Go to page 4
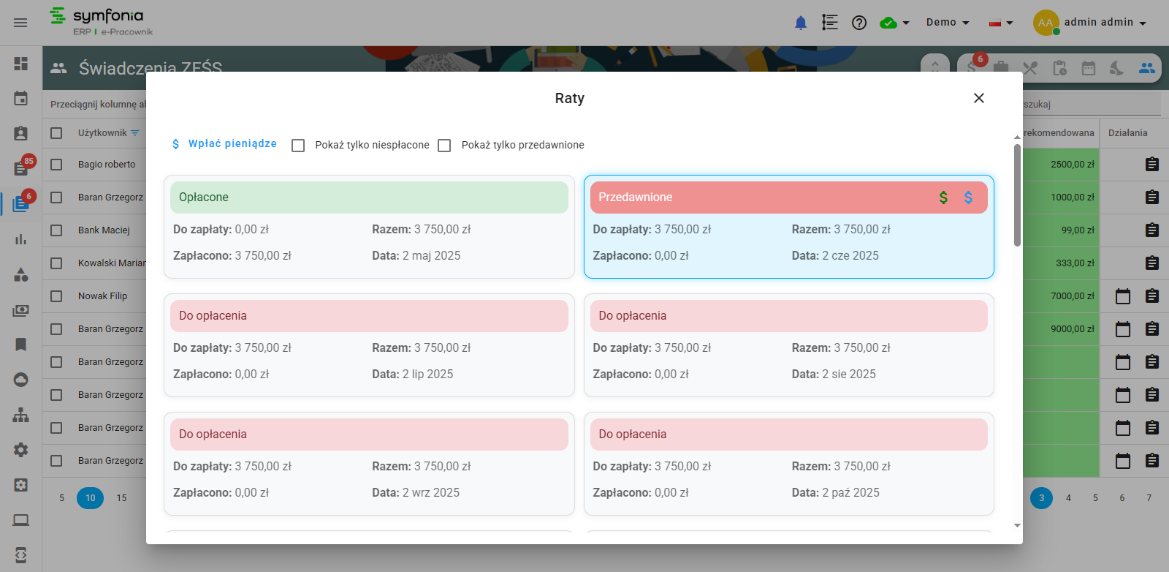This screenshot has height=572, width=1169. pos(1068,497)
